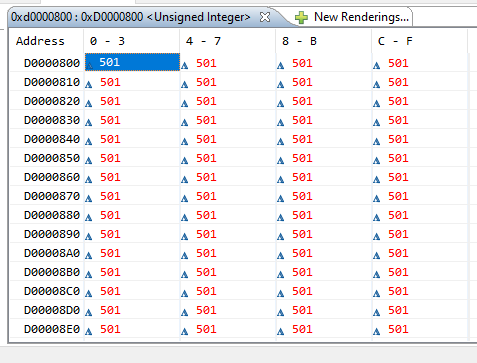
Task: Select 501 value at D00008C0 column 0-3
Action: (110, 291)
